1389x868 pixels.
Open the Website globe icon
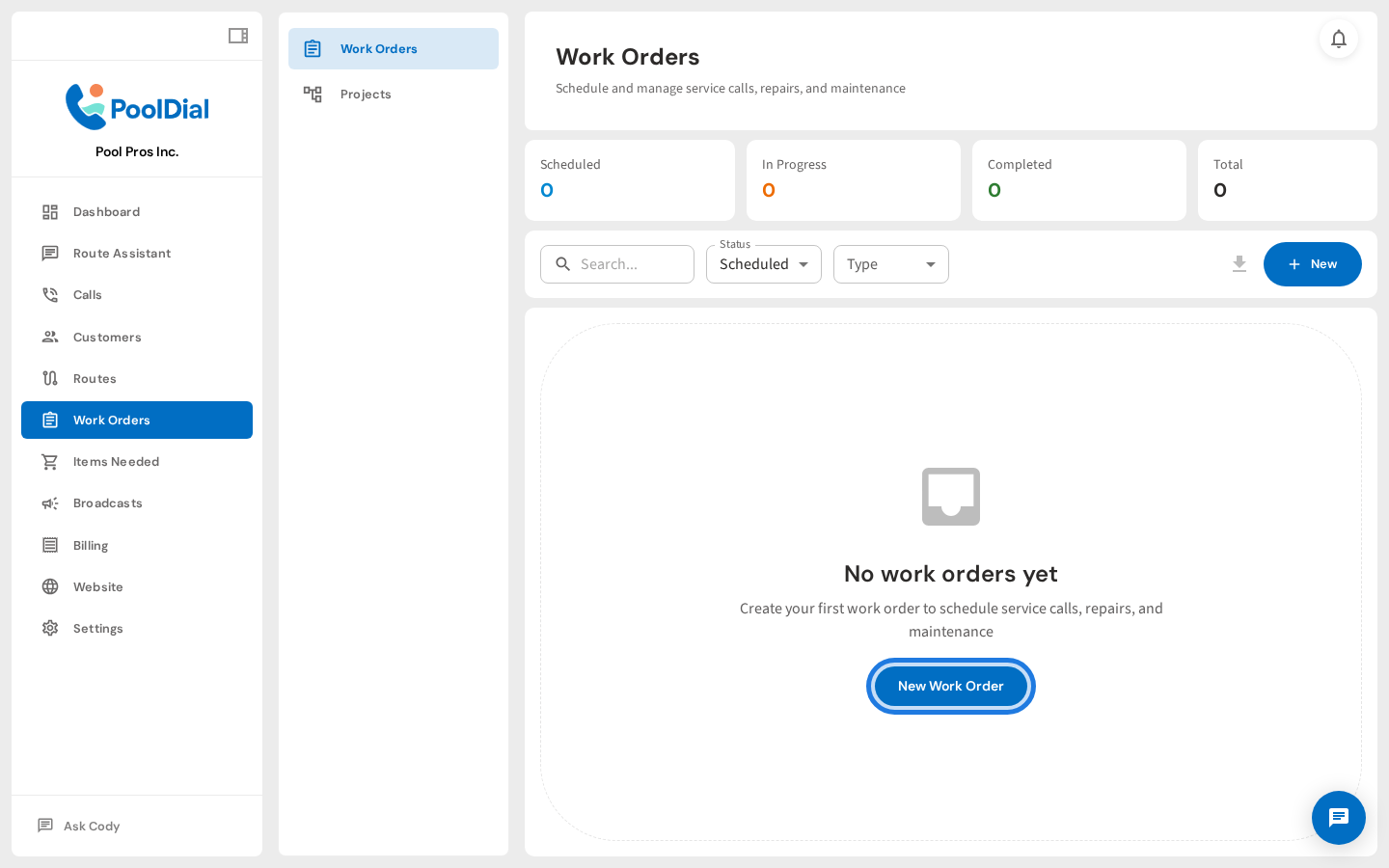coord(49,586)
